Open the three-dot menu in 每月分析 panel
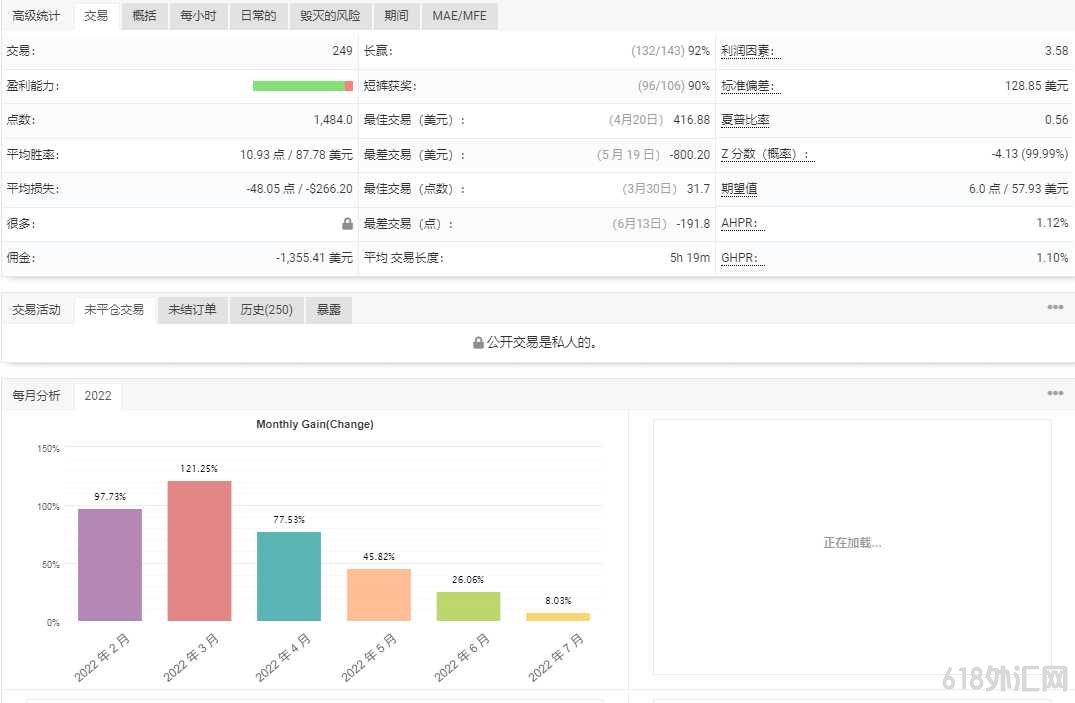 tap(1055, 394)
